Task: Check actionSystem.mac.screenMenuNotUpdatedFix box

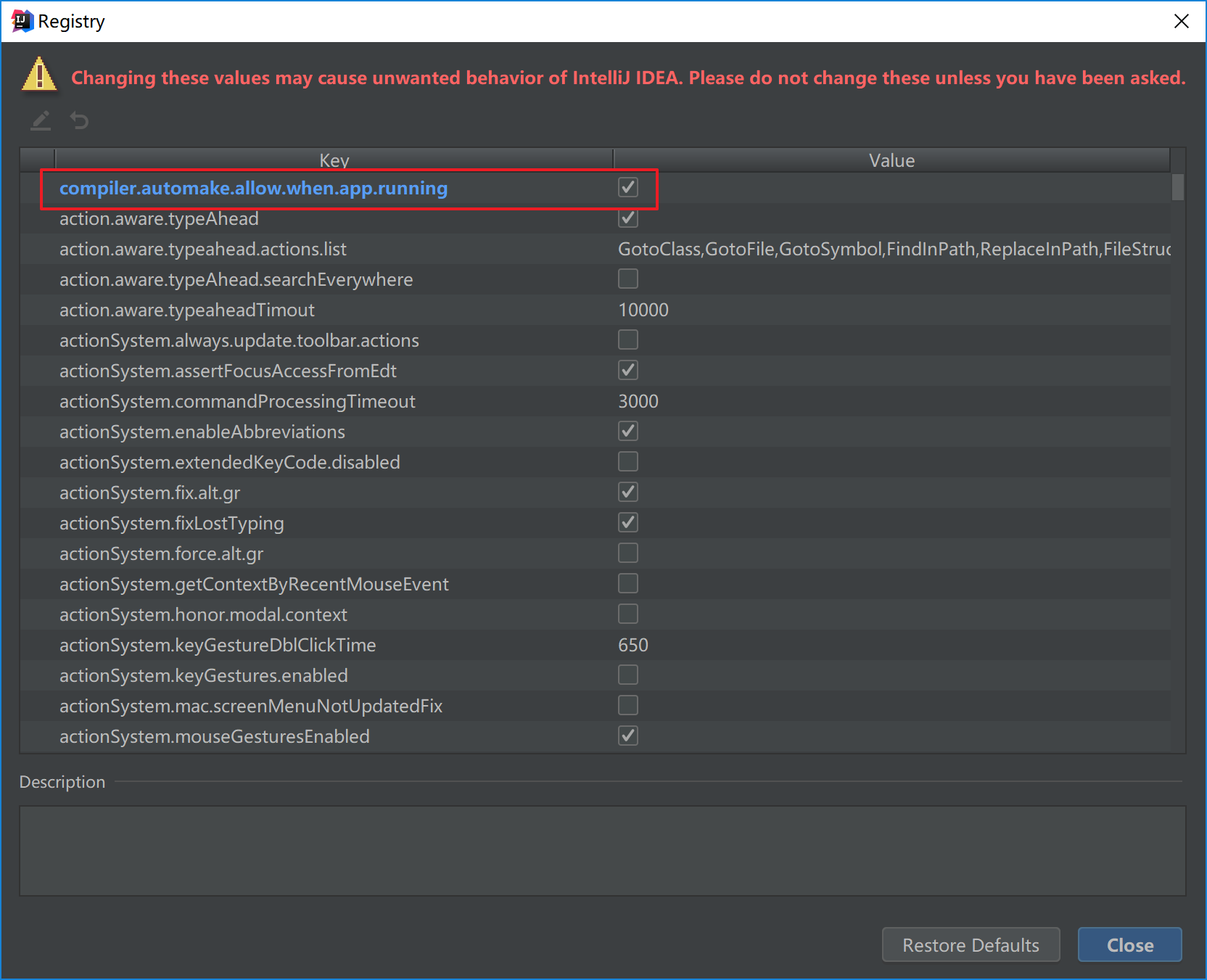Action: [x=628, y=706]
